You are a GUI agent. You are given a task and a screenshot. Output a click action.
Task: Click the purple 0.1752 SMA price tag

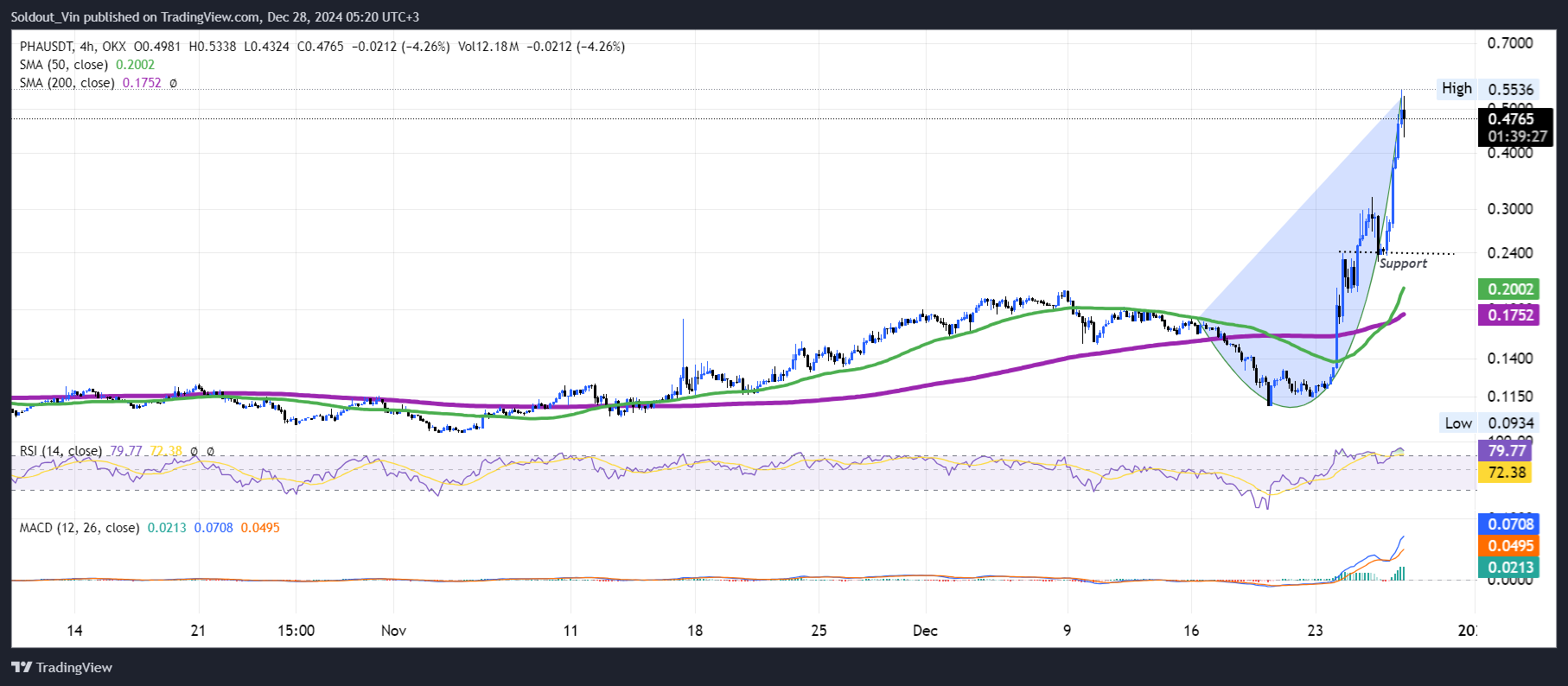click(x=1511, y=315)
